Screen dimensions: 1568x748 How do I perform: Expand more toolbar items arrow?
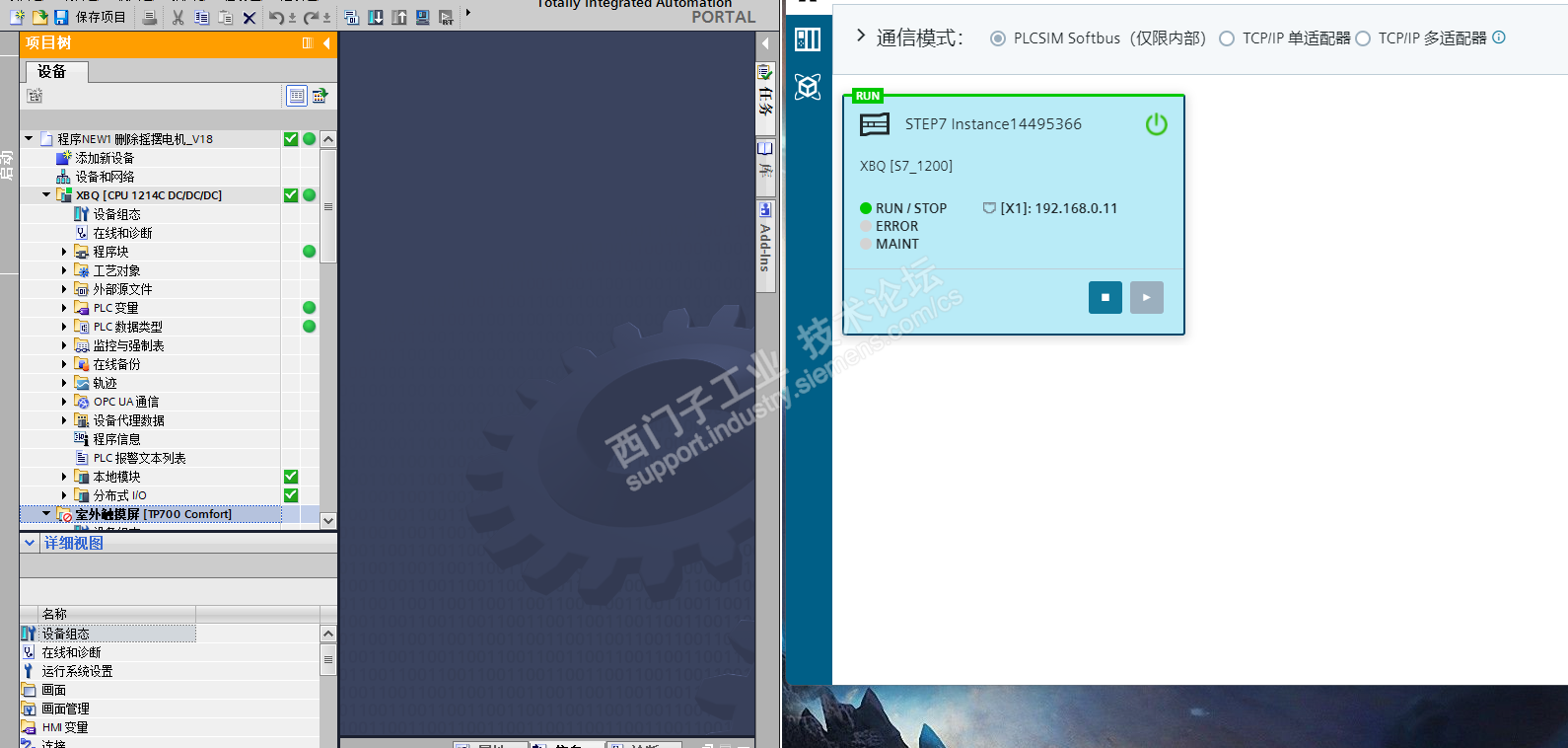468,13
